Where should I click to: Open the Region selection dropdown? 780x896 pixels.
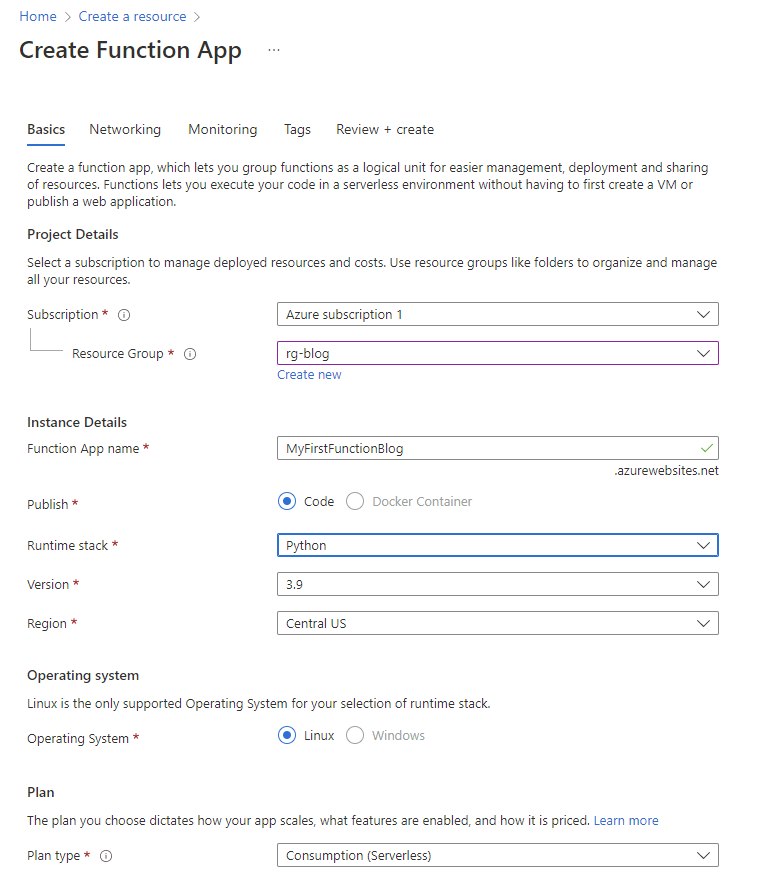[x=497, y=623]
